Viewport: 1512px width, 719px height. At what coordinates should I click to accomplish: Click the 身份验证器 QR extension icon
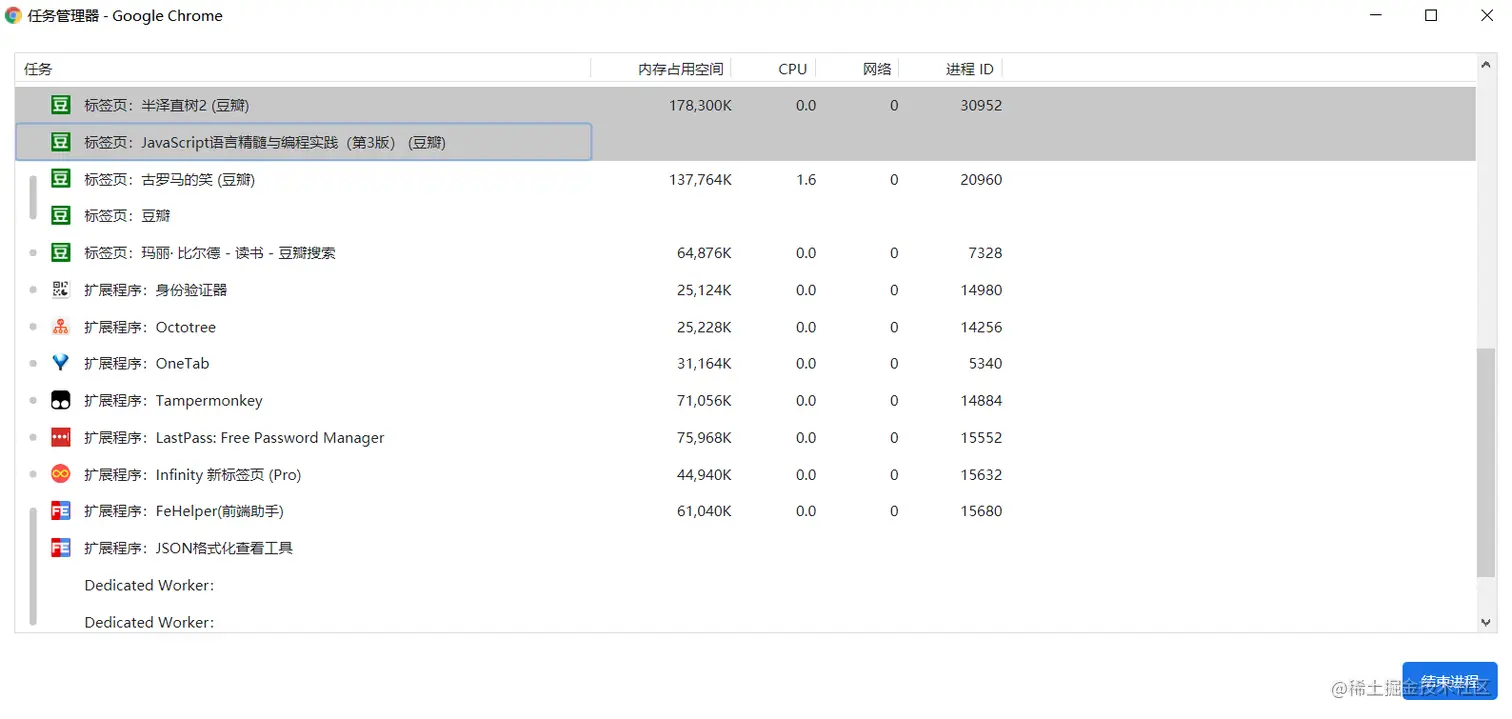(x=61, y=290)
